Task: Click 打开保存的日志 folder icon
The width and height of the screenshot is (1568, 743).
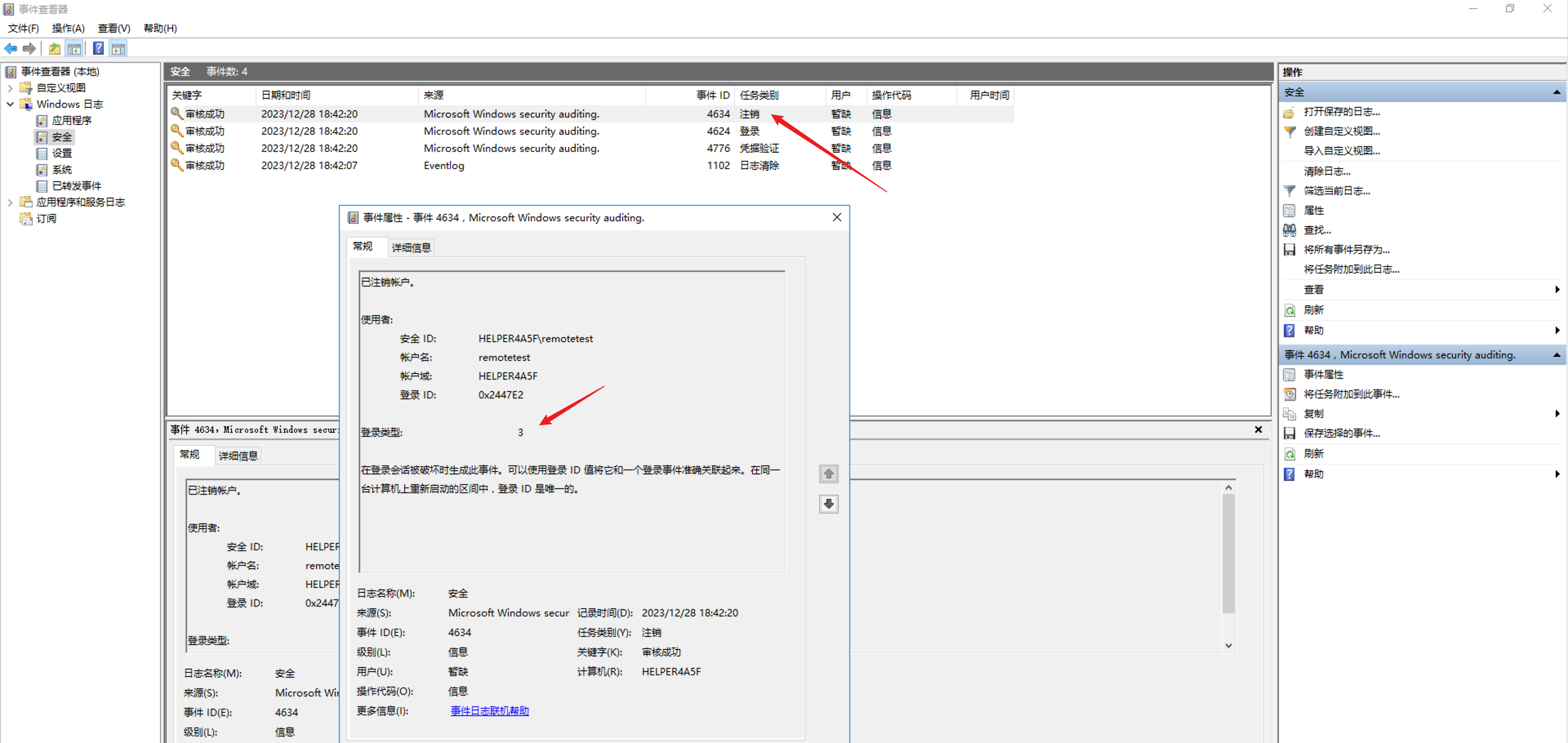Action: point(1289,112)
